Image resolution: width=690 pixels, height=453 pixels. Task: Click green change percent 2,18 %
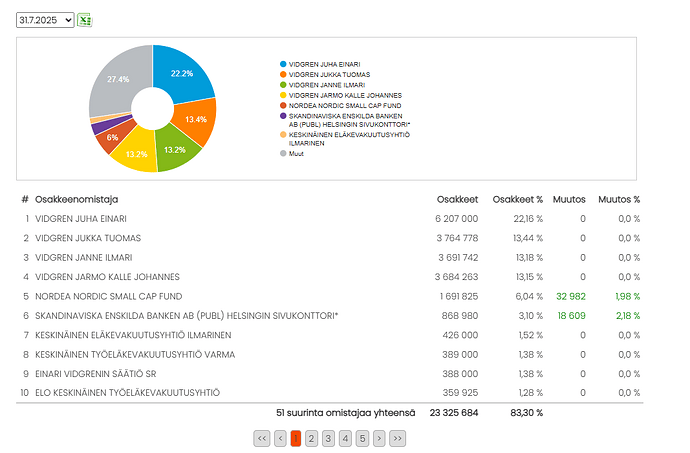pyautogui.click(x=628, y=316)
